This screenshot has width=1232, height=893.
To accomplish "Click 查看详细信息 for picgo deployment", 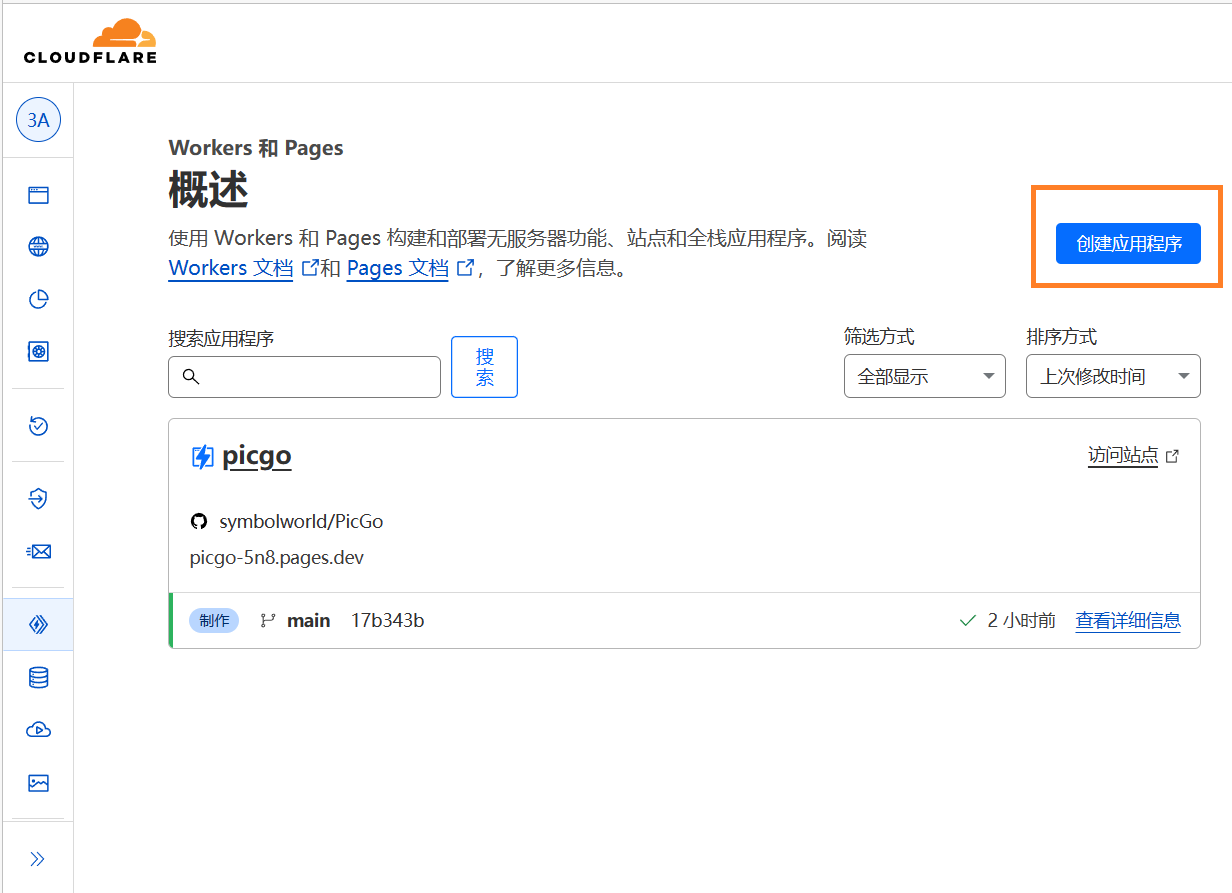I will [x=1127, y=621].
